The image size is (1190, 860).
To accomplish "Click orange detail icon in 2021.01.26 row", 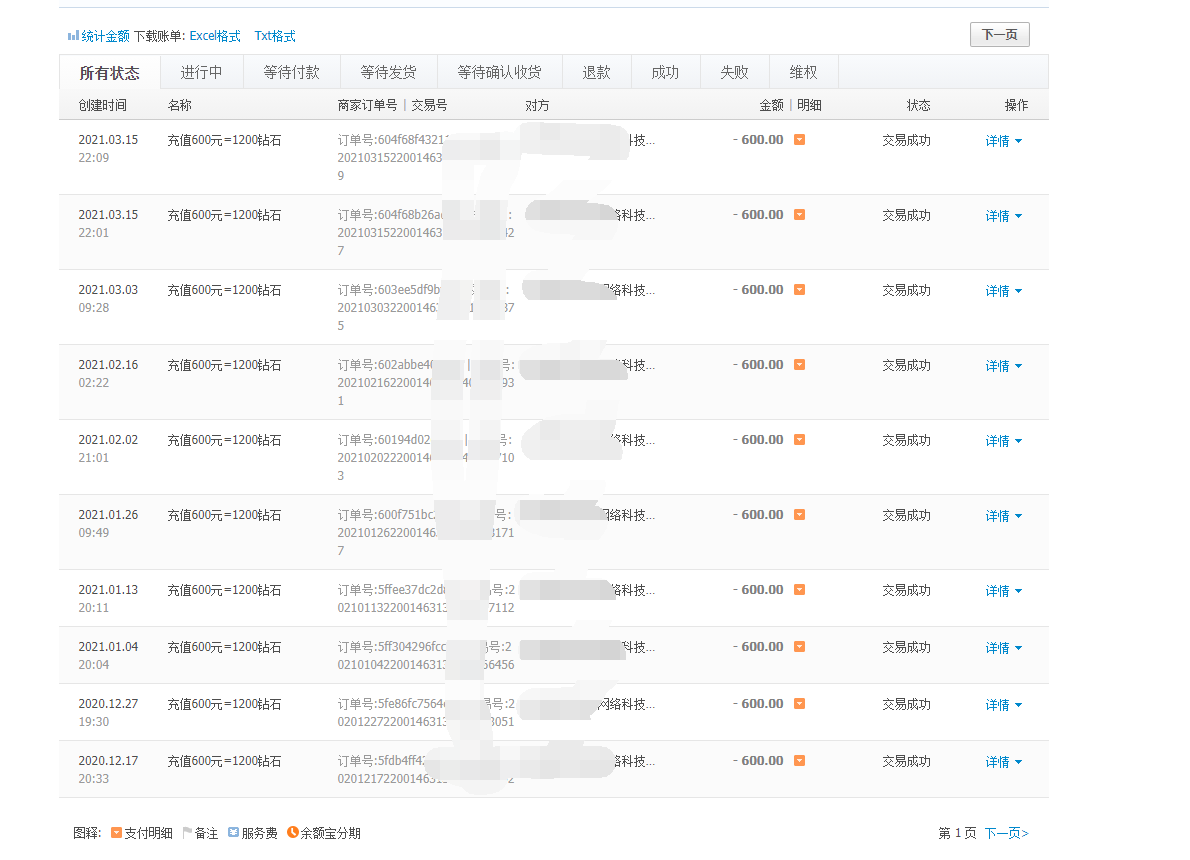I will (x=799, y=515).
